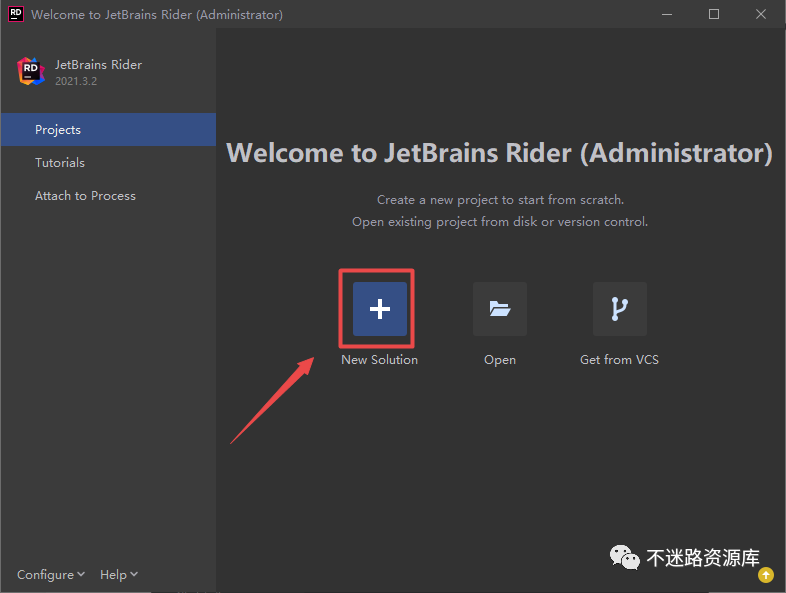
Task: Expand the Configure dropdown
Action: 51,574
